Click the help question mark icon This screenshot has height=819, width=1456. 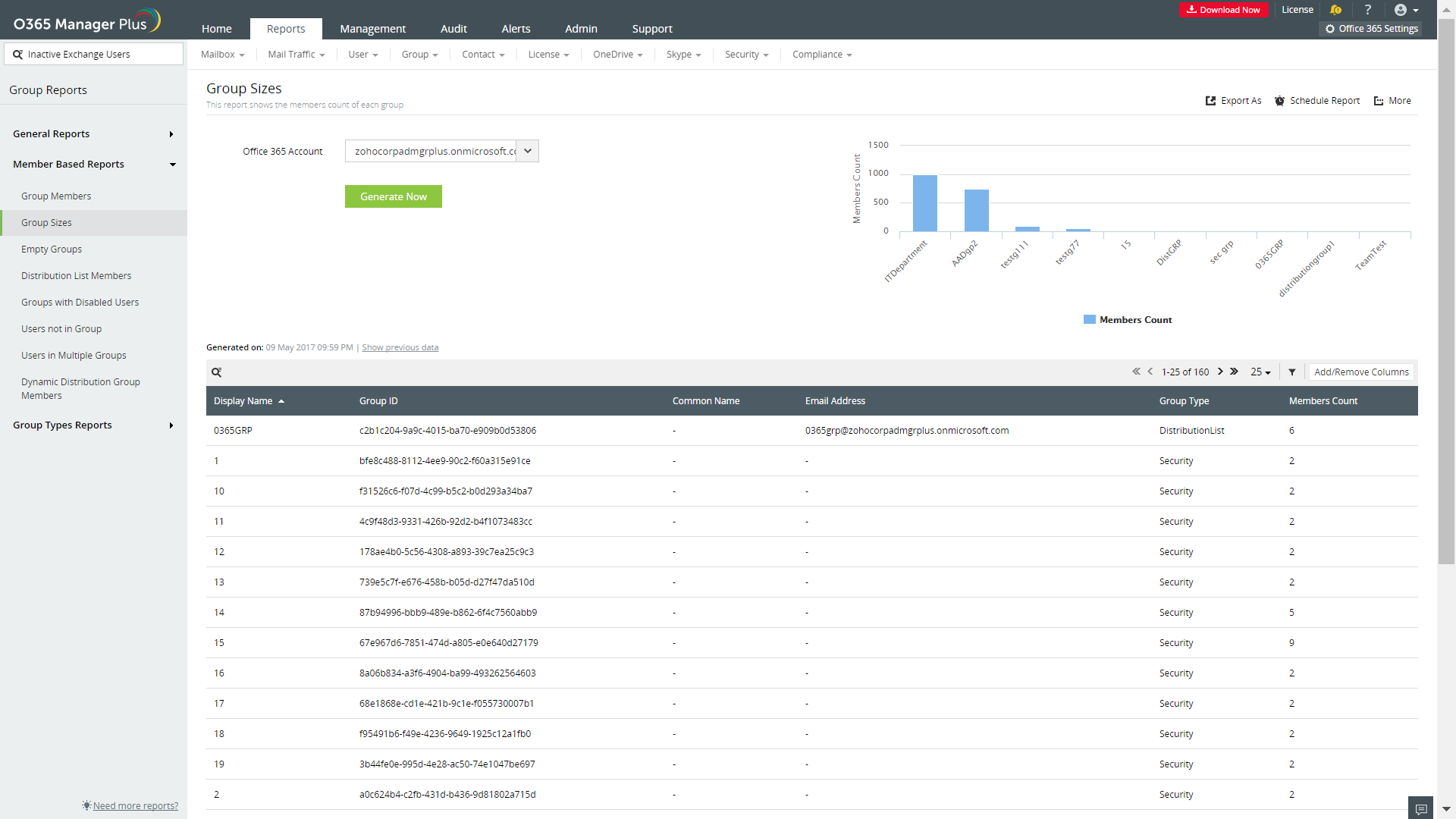tap(1368, 10)
